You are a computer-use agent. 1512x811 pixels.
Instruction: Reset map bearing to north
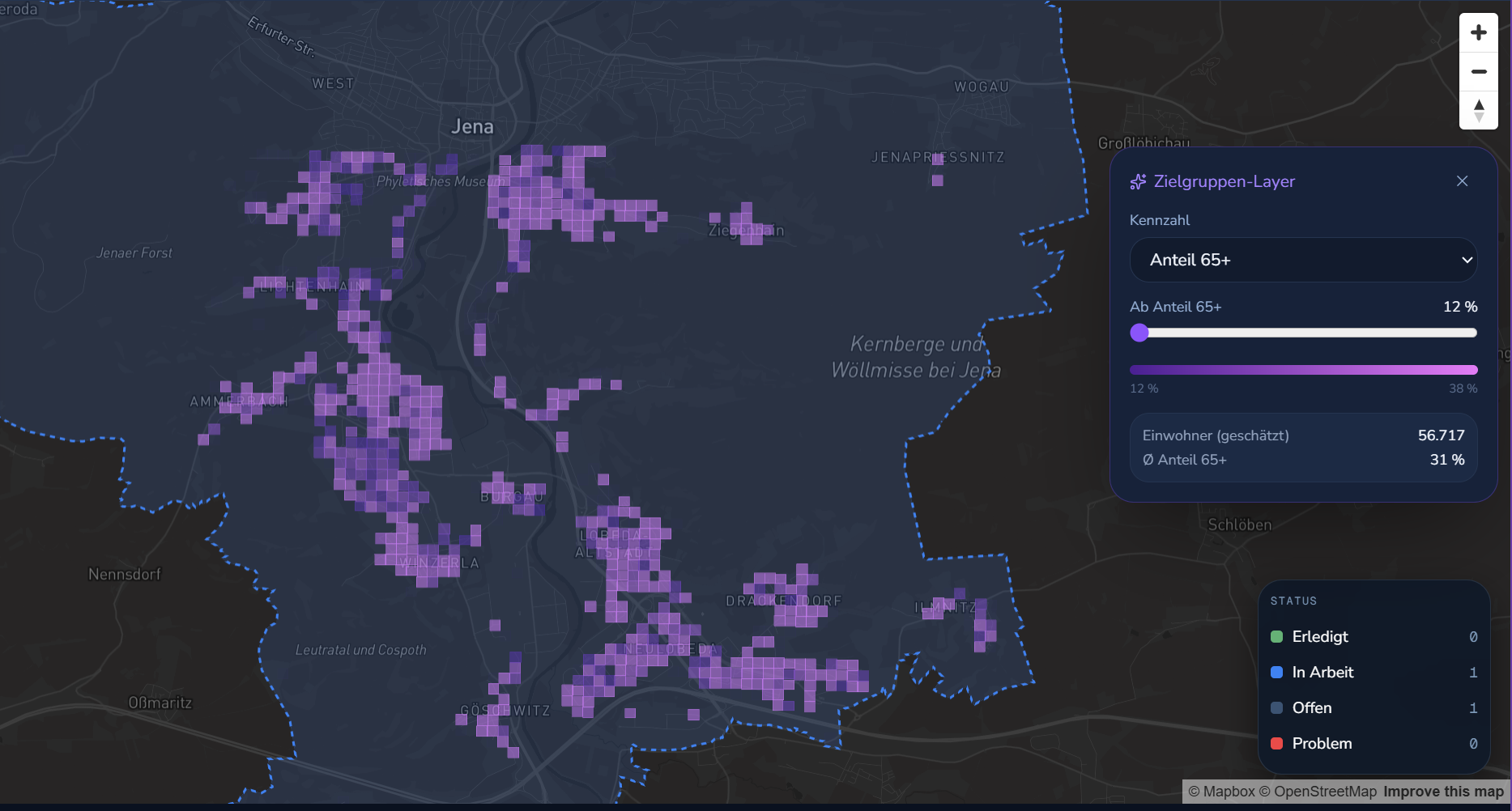point(1479,110)
